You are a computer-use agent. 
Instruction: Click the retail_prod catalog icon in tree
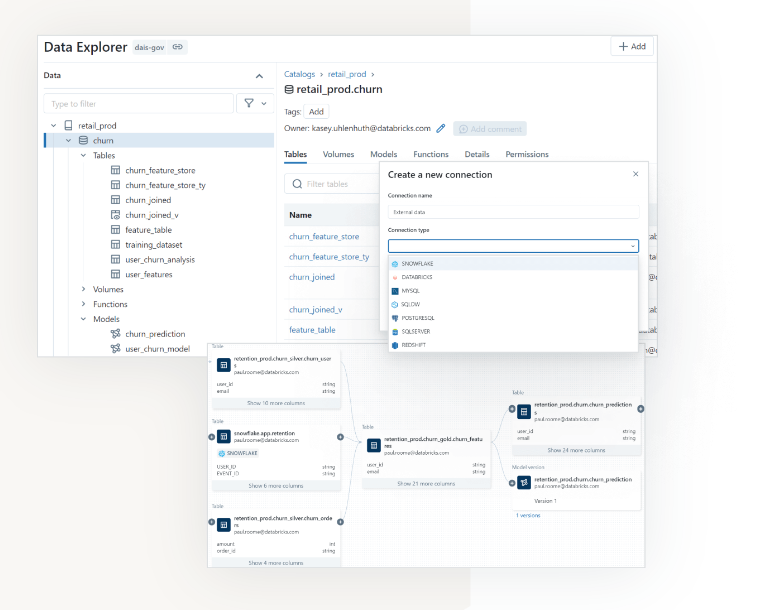(68, 126)
